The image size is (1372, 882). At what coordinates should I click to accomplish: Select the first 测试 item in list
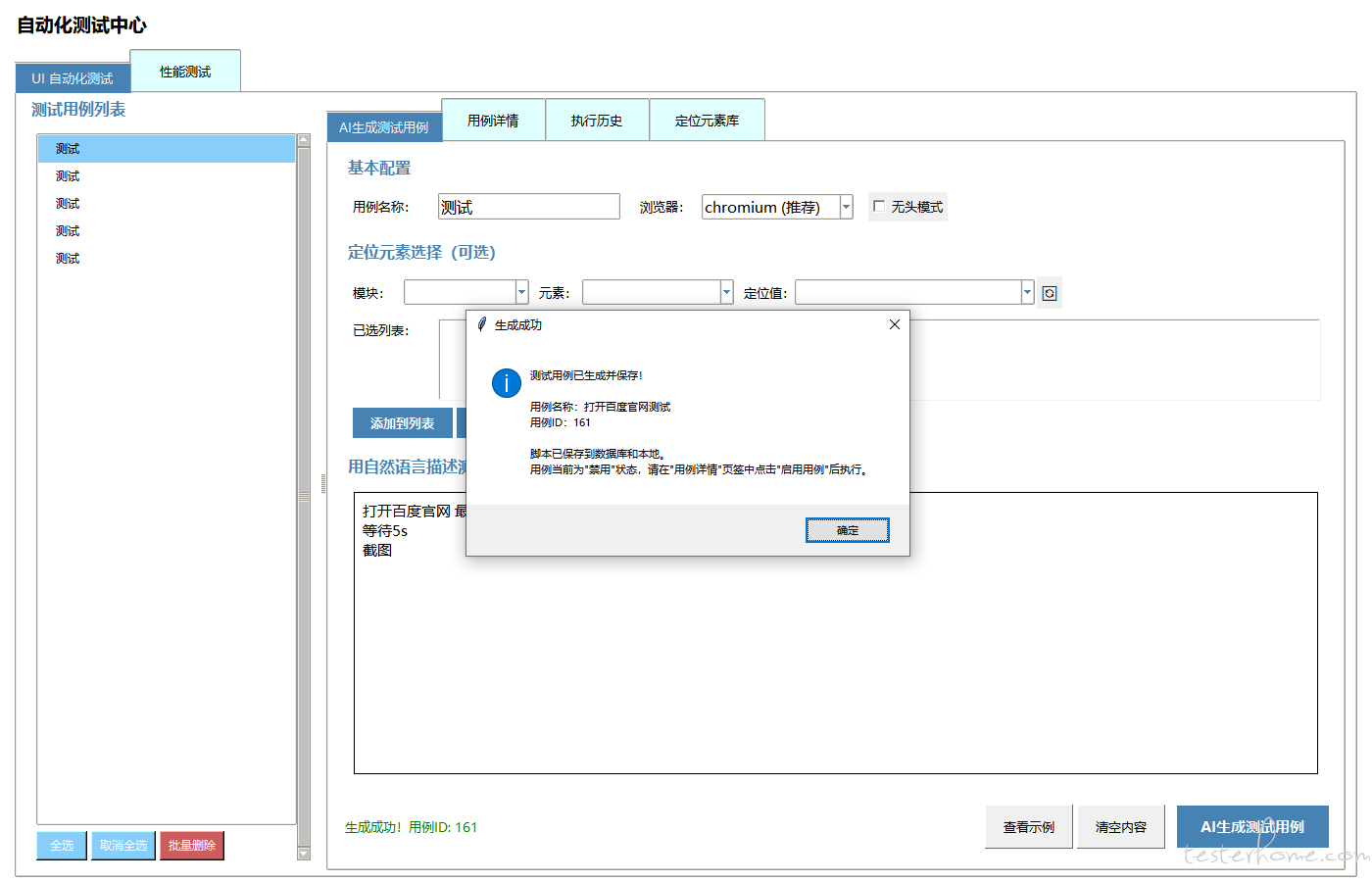pos(68,149)
